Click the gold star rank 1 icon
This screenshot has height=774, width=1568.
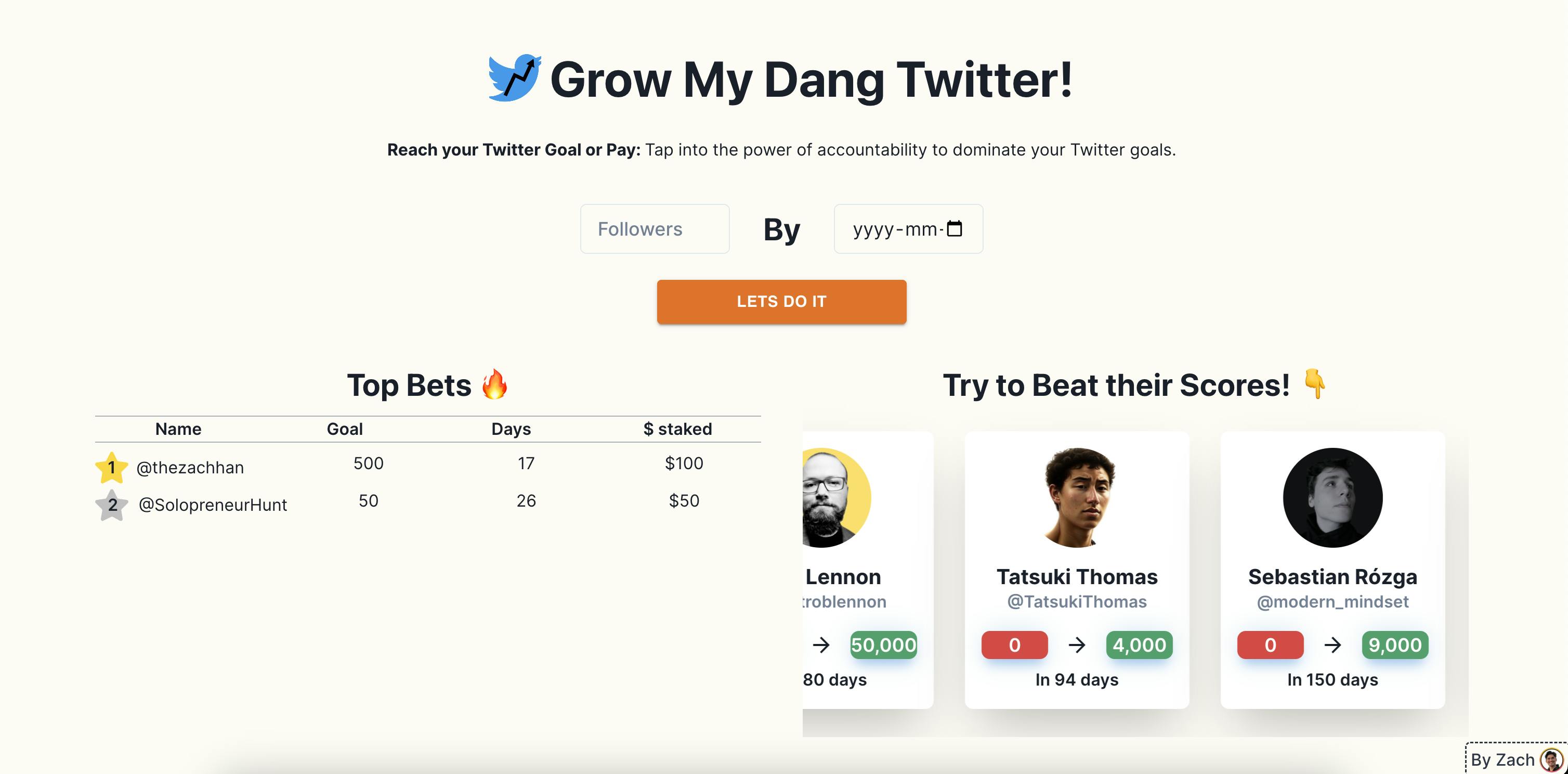pos(111,467)
